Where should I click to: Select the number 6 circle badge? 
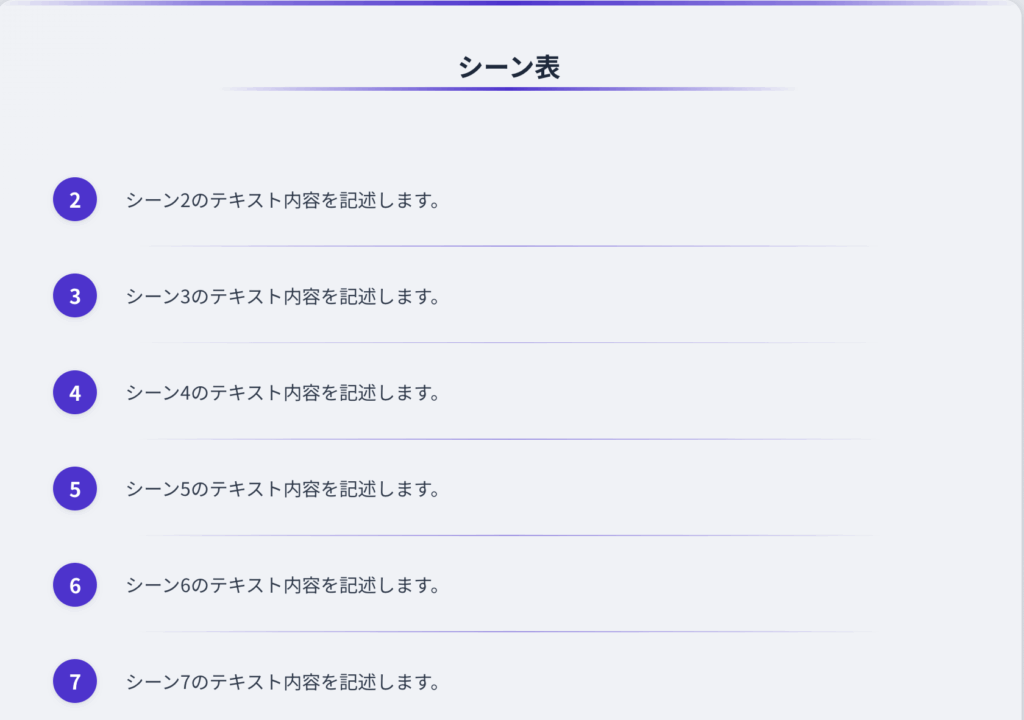click(75, 585)
